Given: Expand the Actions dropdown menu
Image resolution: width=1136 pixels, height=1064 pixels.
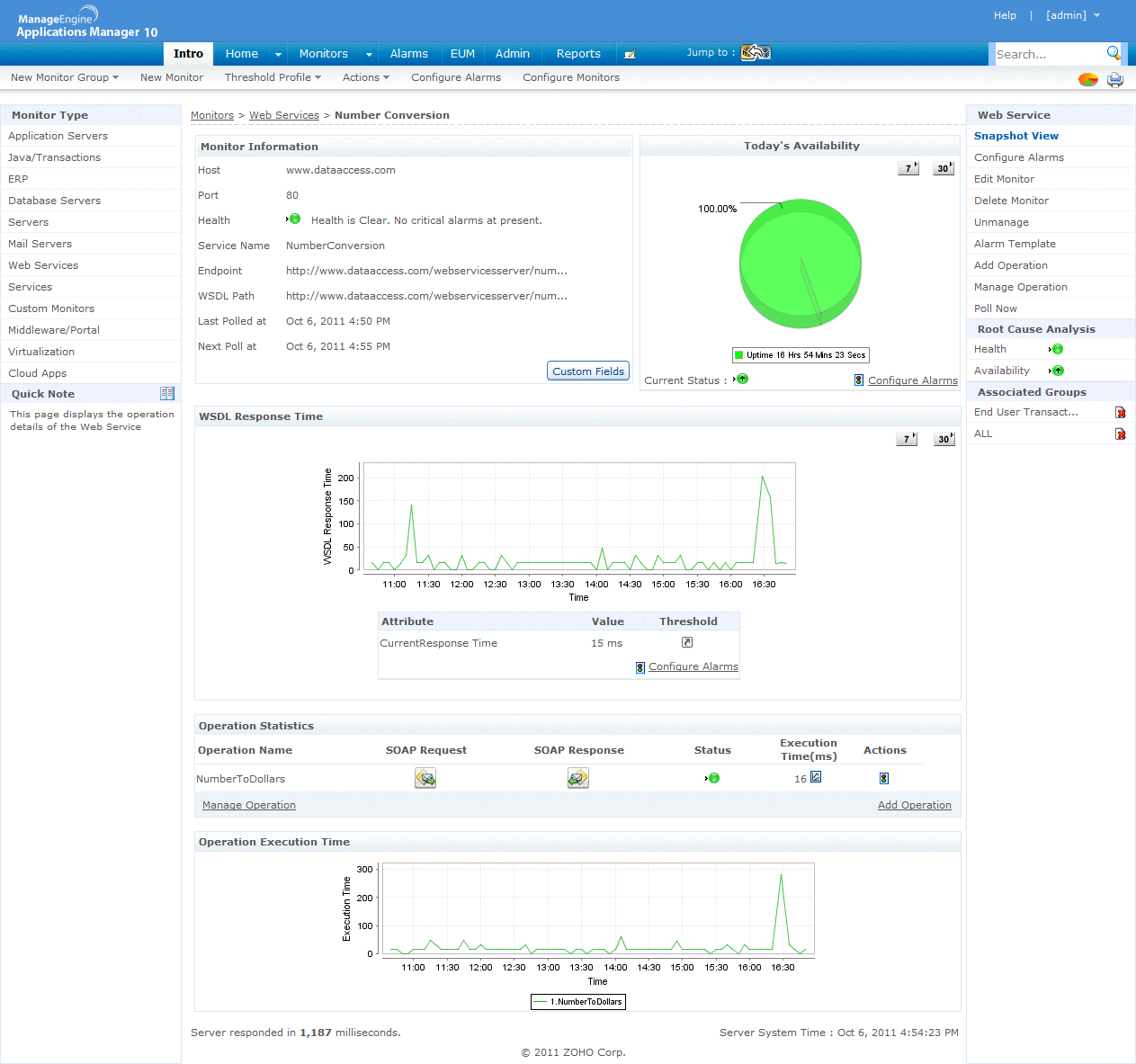Looking at the screenshot, I should point(365,77).
